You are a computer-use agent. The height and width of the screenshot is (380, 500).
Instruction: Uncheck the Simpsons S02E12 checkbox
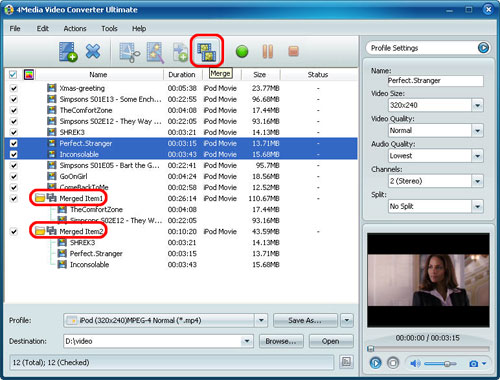coord(14,121)
